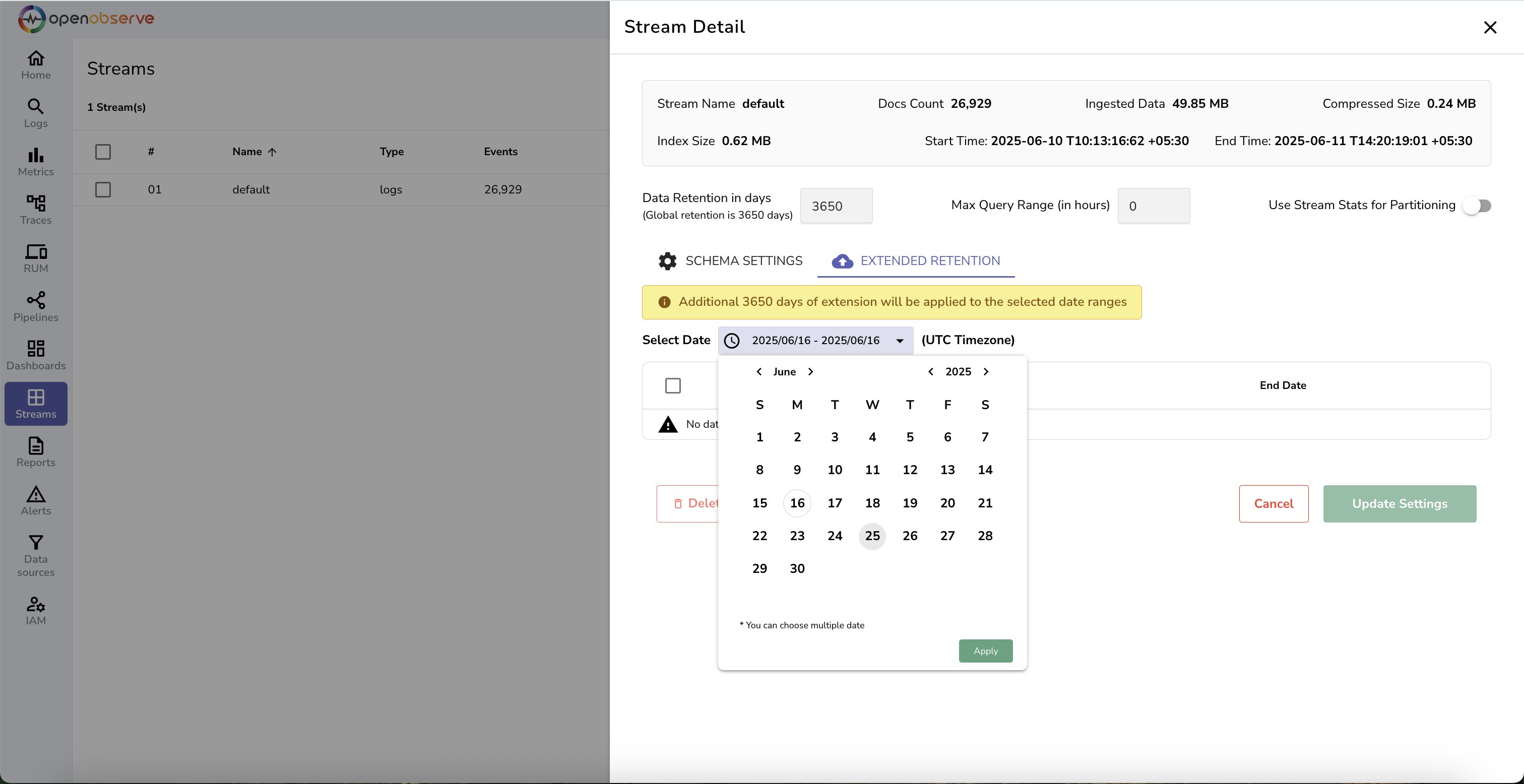Expand the Select Date range dropdown
1524x784 pixels.
point(899,340)
